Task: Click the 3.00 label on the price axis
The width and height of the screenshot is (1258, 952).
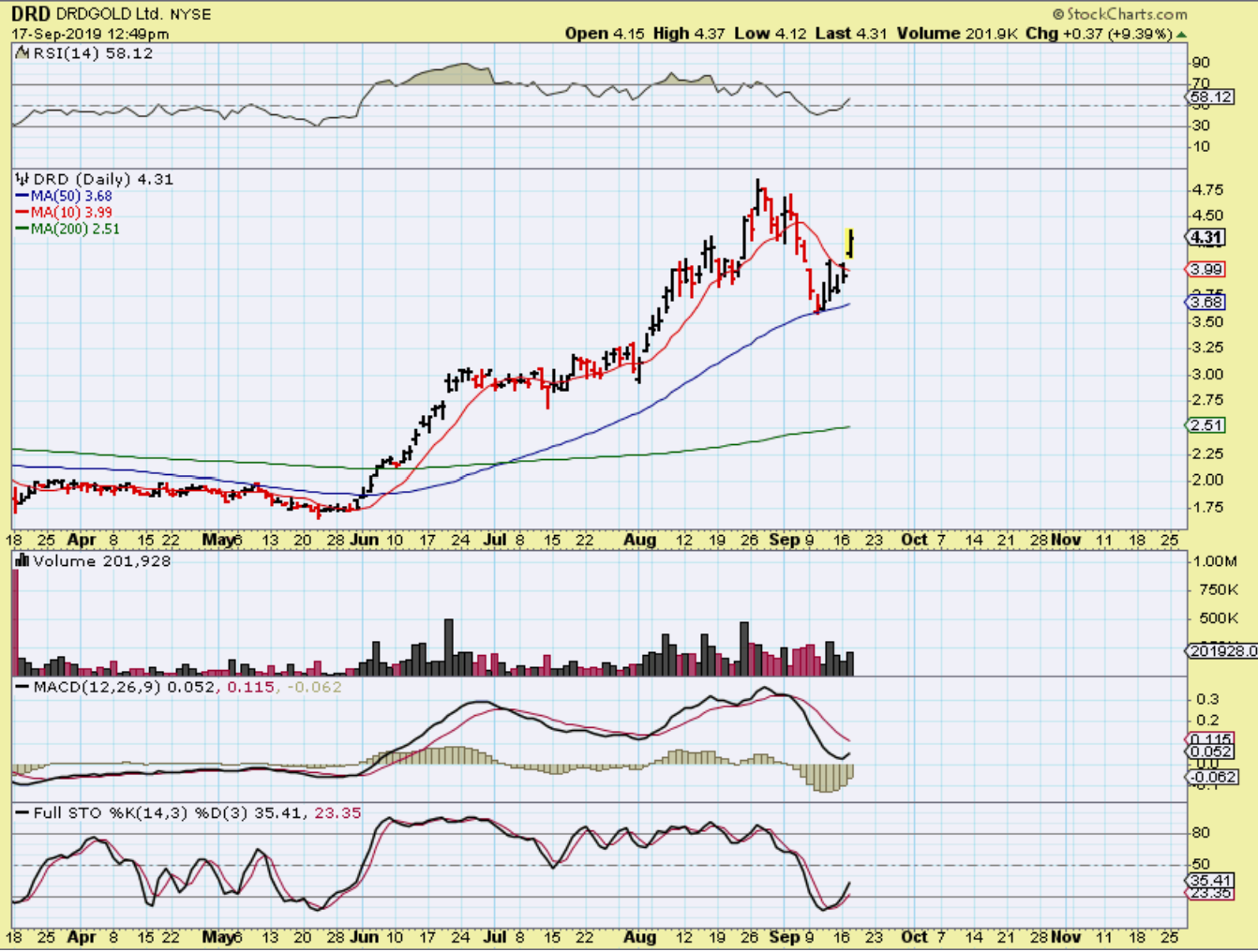Action: 1207,375
